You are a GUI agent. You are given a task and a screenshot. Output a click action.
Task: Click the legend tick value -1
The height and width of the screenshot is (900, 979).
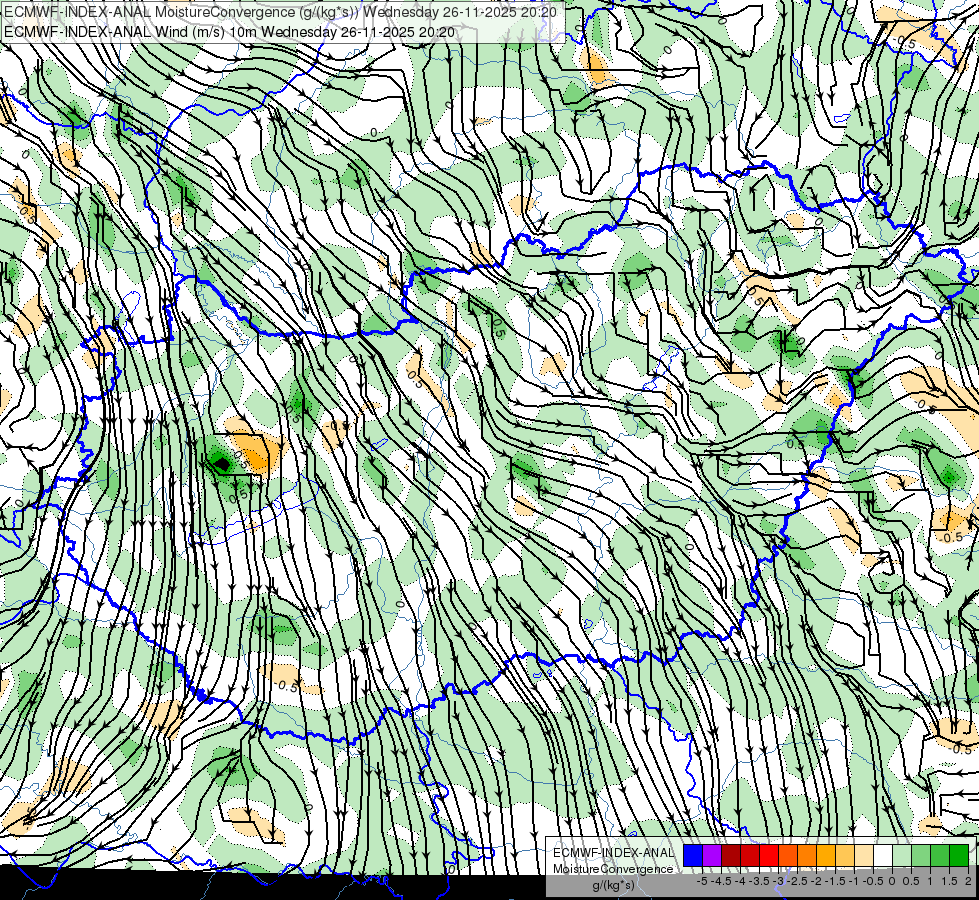point(854,881)
